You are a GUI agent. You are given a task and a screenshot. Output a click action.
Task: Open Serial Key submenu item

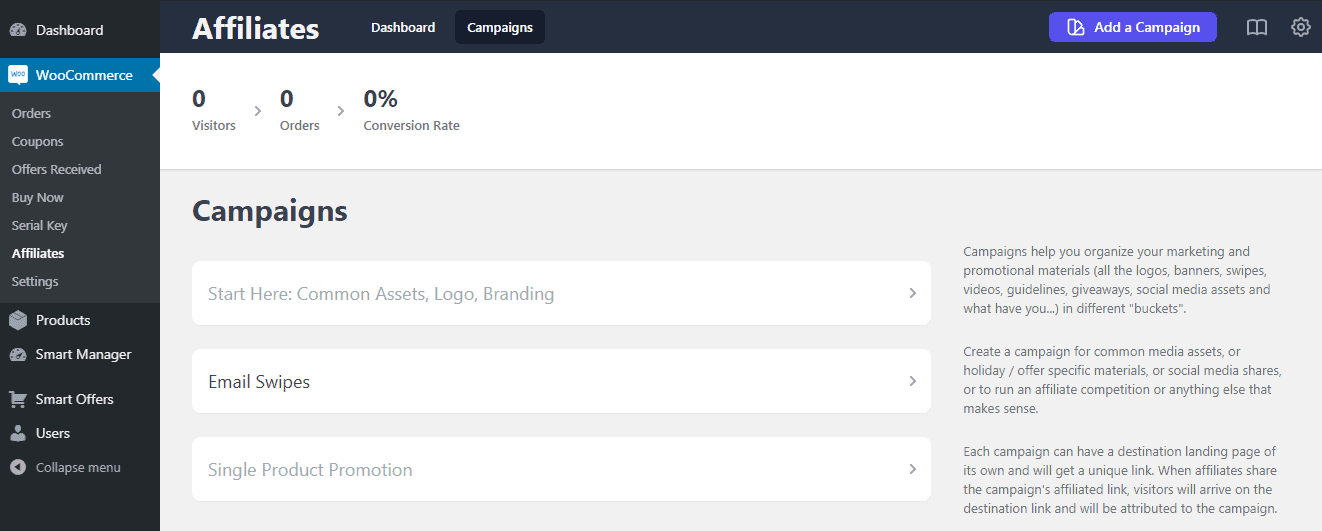point(40,225)
